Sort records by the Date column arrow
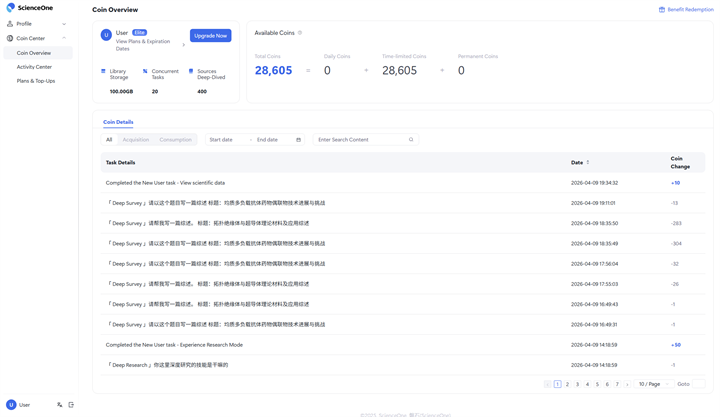Viewport: 720px width, 417px height. 588,162
